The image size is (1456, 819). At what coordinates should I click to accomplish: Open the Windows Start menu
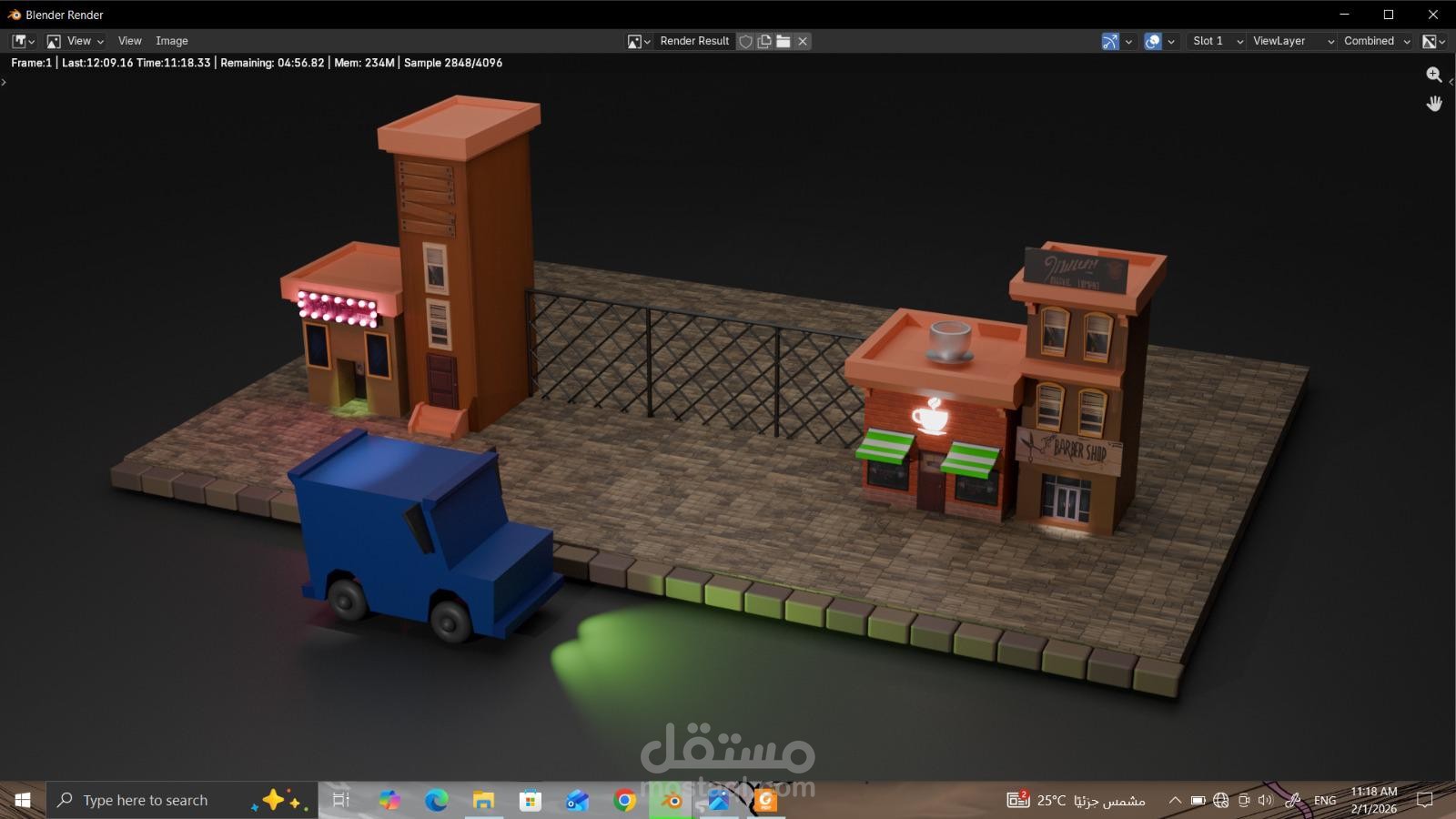click(23, 800)
